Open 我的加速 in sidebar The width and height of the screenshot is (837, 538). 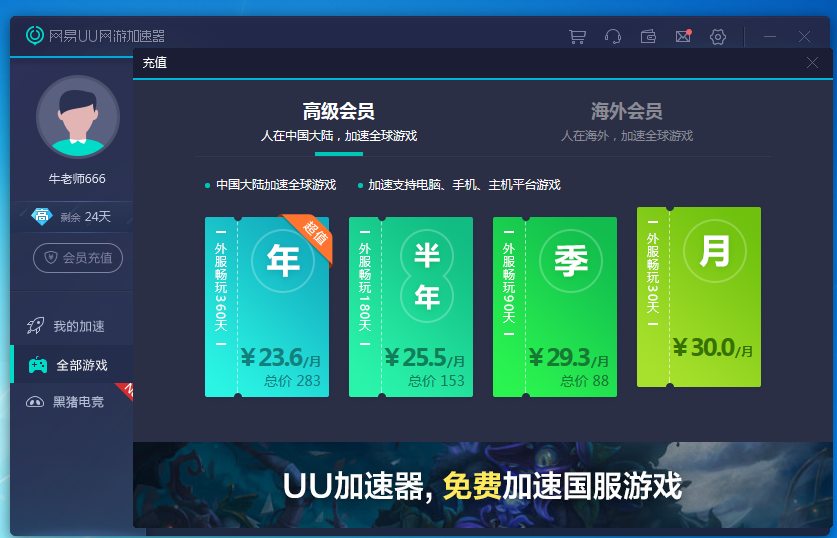click(x=72, y=326)
